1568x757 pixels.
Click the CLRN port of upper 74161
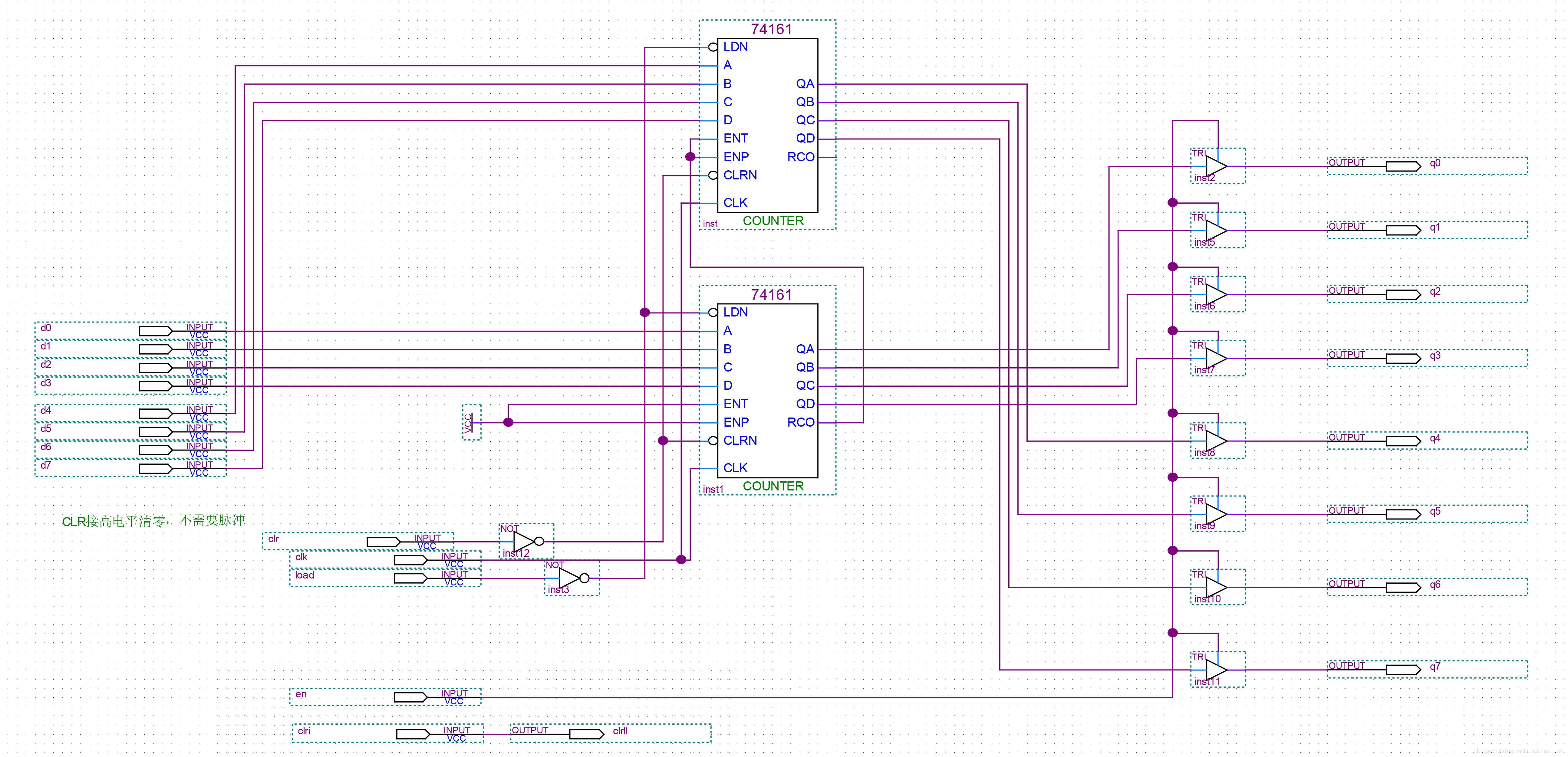[740, 175]
